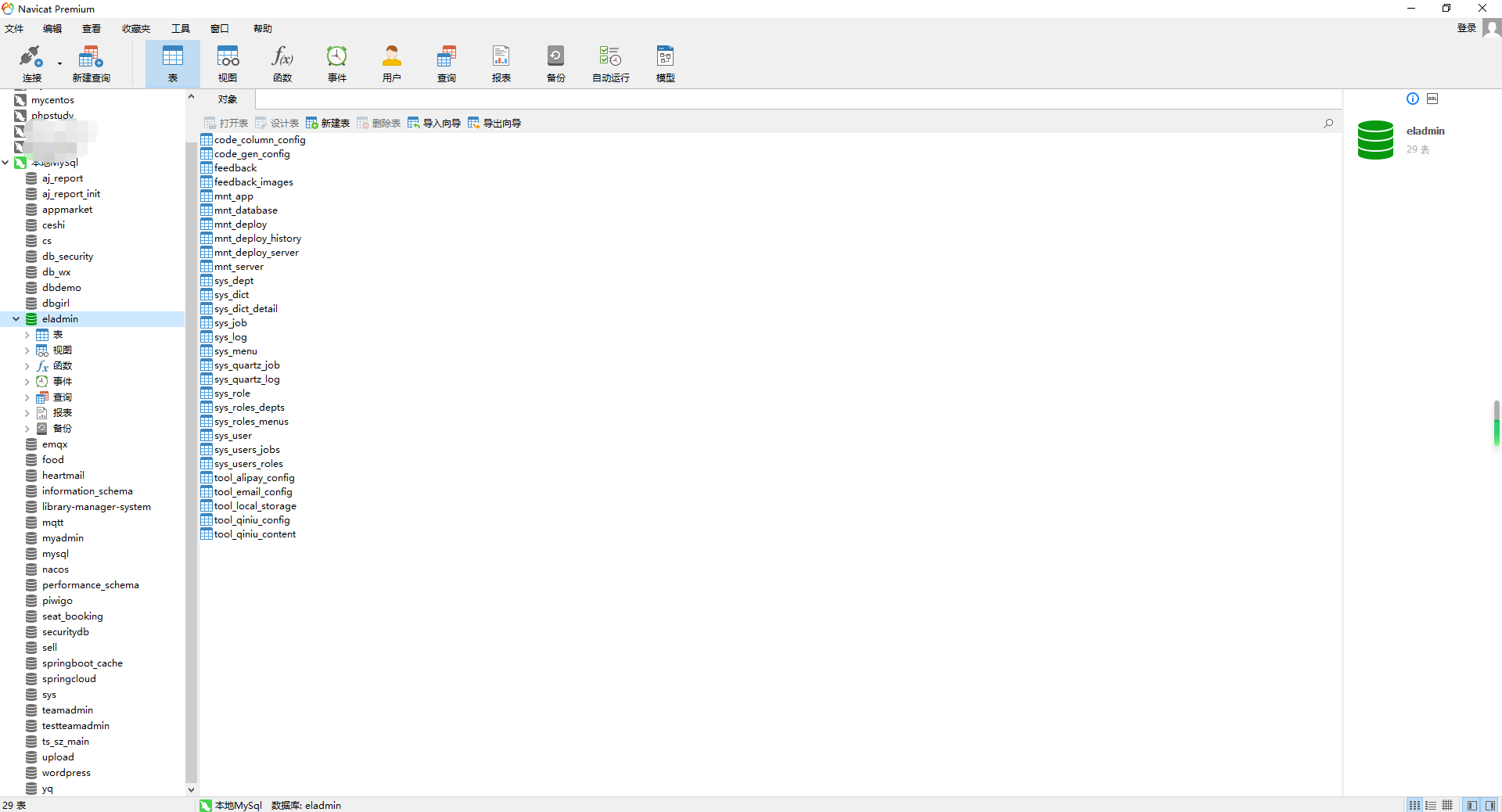Expand the 表 node under eladmin

[x=27, y=335]
